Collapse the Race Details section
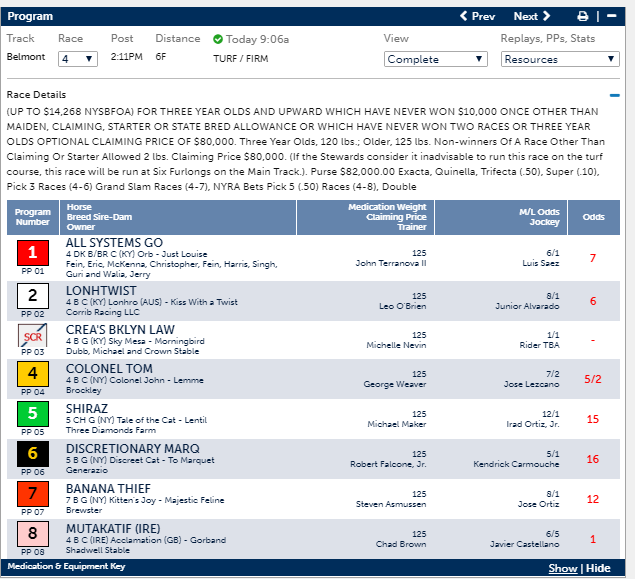 click(615, 96)
